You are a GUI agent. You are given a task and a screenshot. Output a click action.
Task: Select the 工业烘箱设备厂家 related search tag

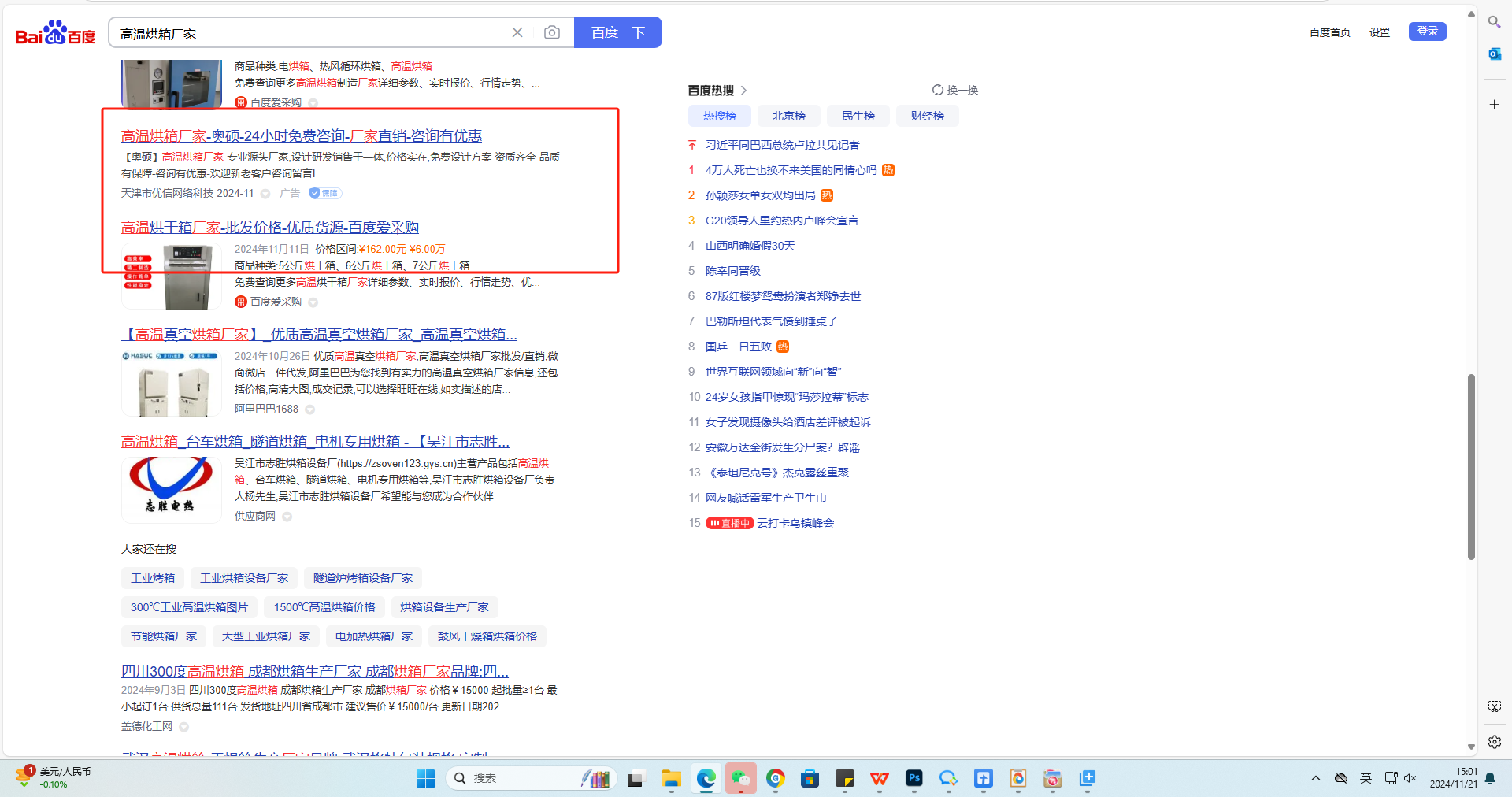244,578
